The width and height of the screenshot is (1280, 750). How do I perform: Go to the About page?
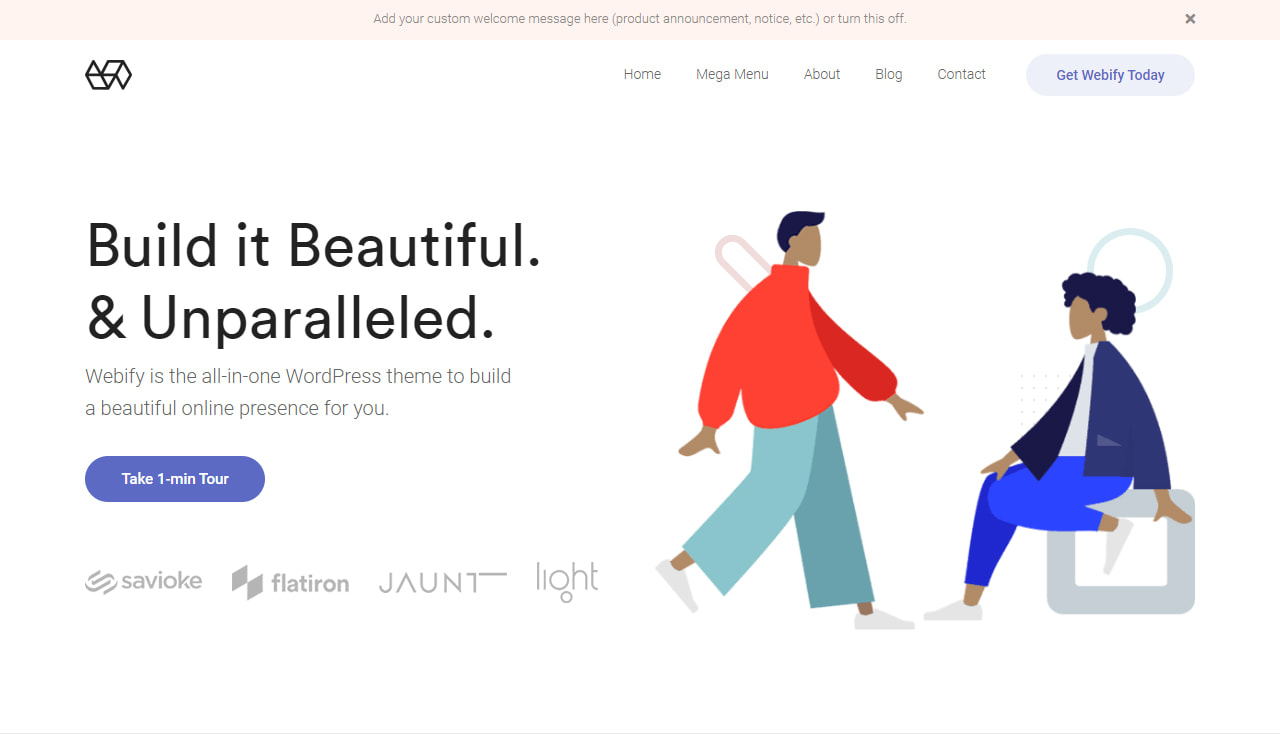pos(822,74)
